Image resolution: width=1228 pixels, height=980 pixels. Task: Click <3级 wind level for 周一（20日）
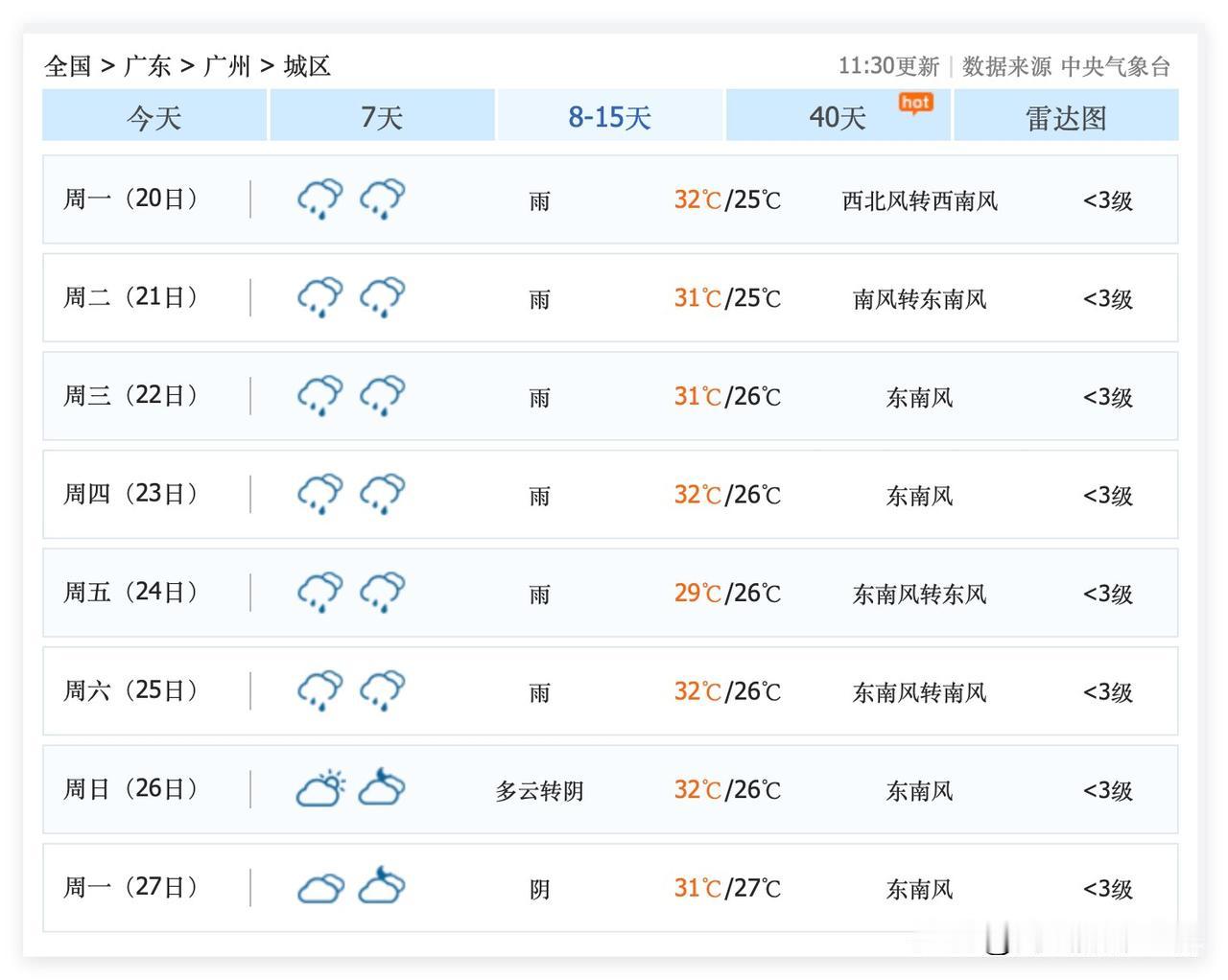pyautogui.click(x=1108, y=200)
